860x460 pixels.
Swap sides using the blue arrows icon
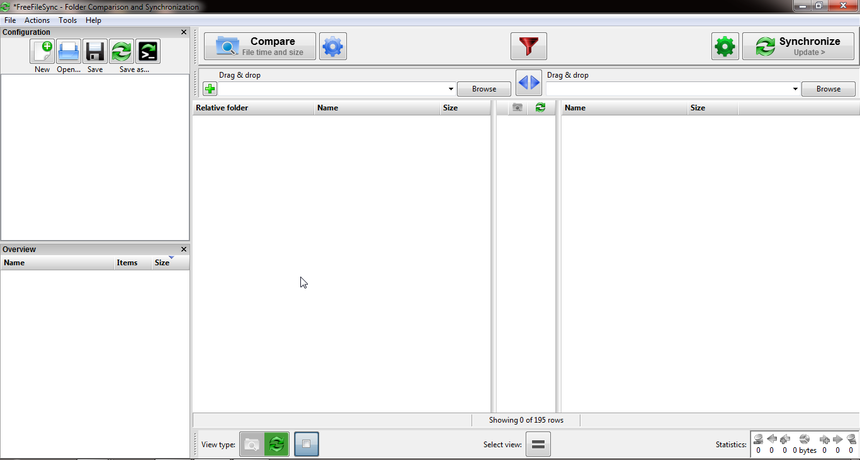(x=528, y=82)
